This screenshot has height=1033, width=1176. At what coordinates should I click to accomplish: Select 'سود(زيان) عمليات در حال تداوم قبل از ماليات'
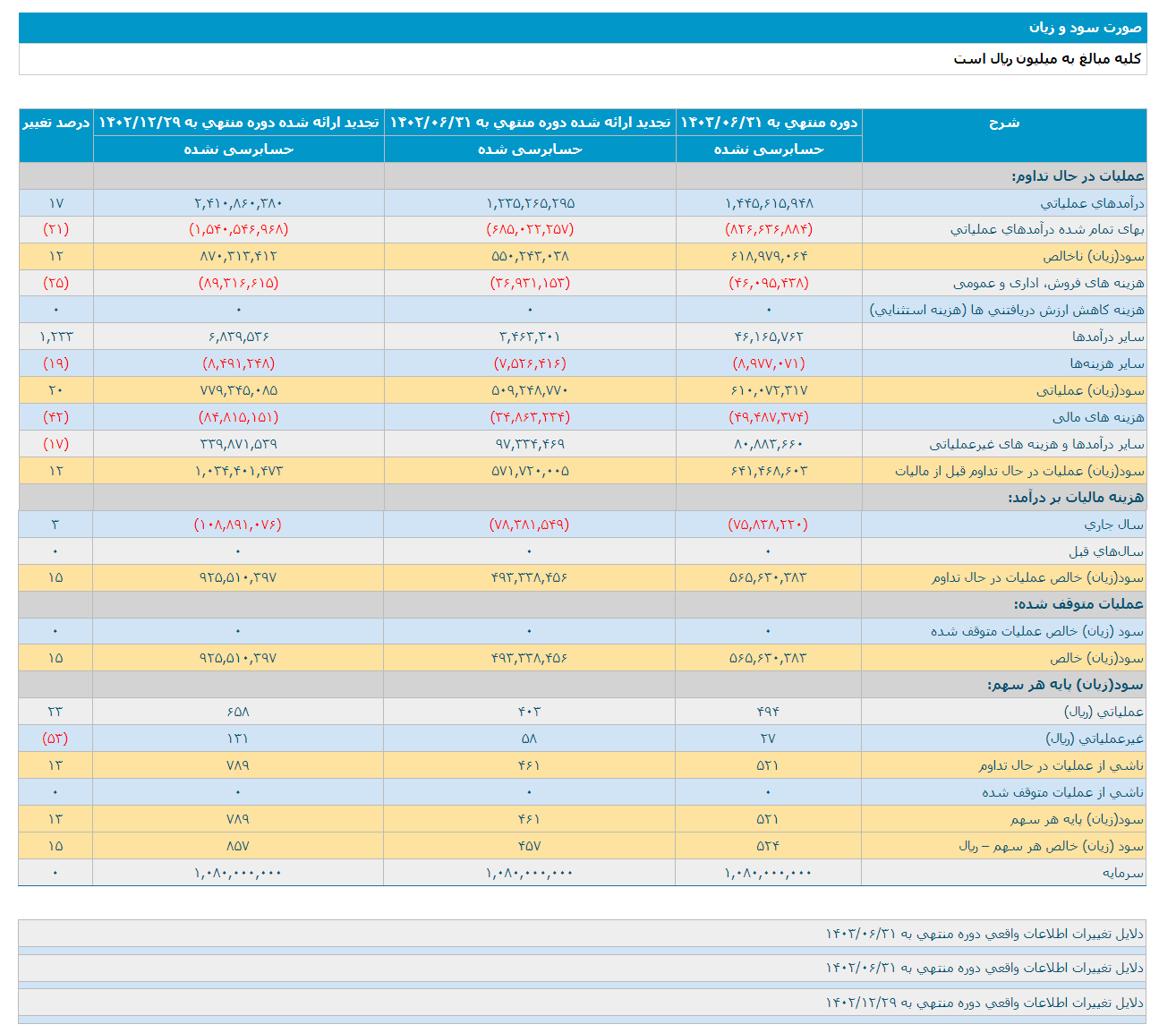1020,472
